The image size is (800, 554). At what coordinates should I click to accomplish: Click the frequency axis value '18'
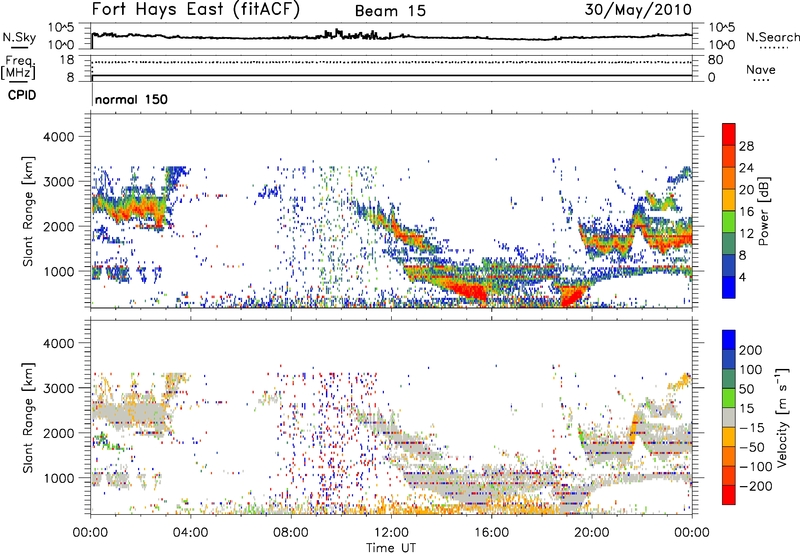67,60
